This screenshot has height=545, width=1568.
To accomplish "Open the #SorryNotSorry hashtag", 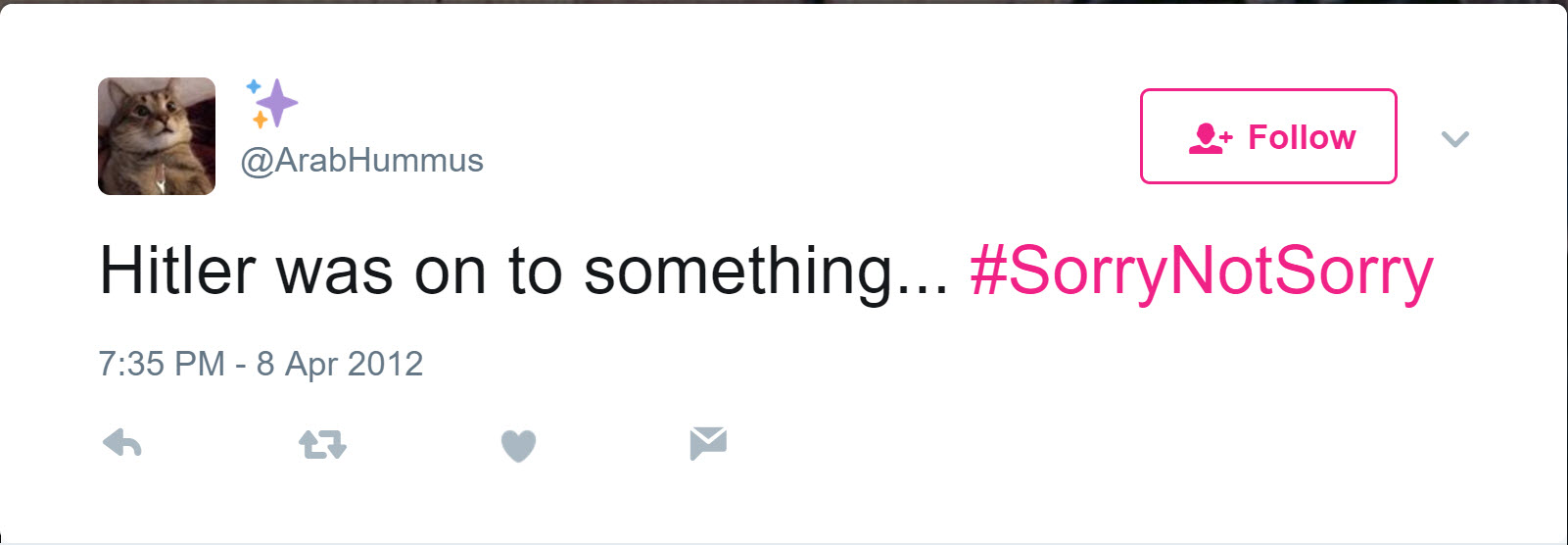I will click(1202, 272).
